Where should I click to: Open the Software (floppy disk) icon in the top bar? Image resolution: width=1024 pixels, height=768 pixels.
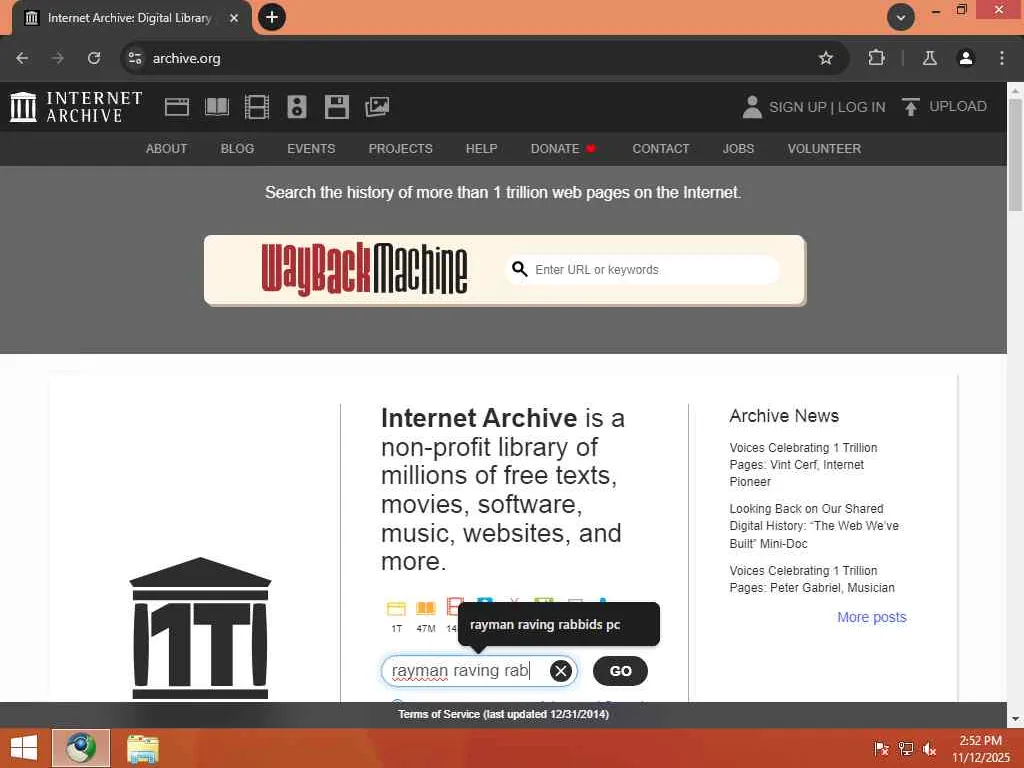(x=337, y=107)
